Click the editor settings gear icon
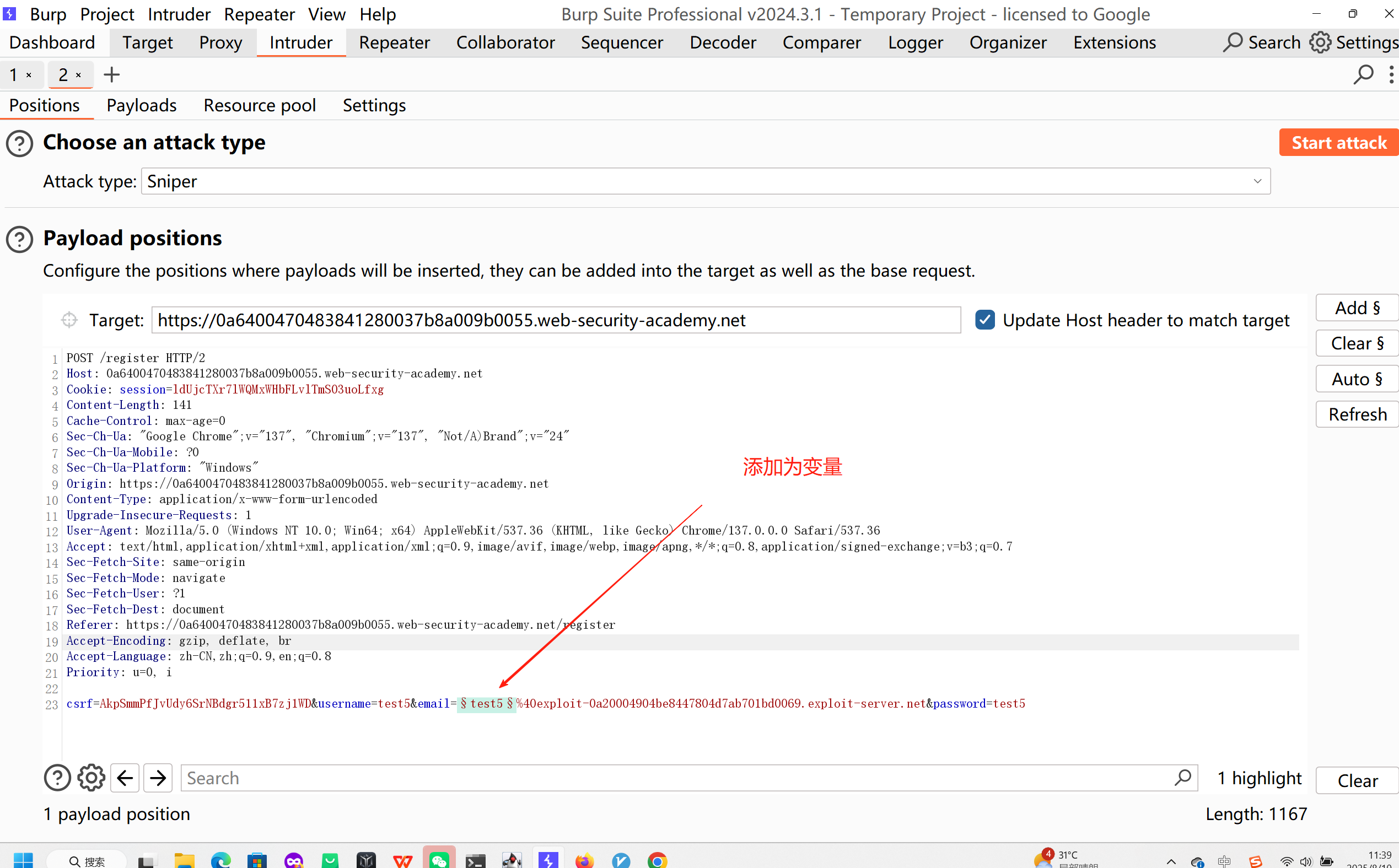 pyautogui.click(x=92, y=778)
